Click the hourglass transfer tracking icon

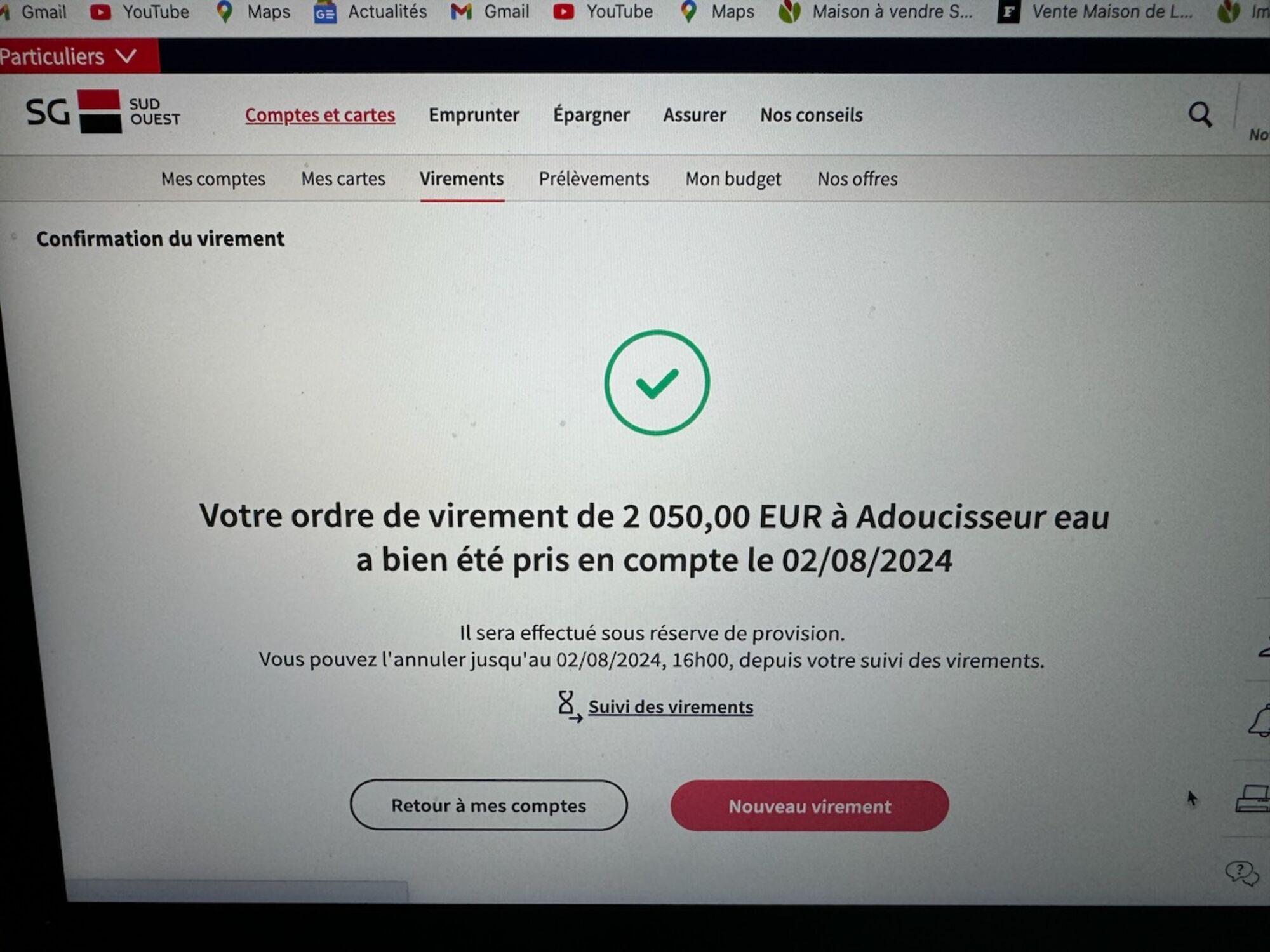coord(569,706)
